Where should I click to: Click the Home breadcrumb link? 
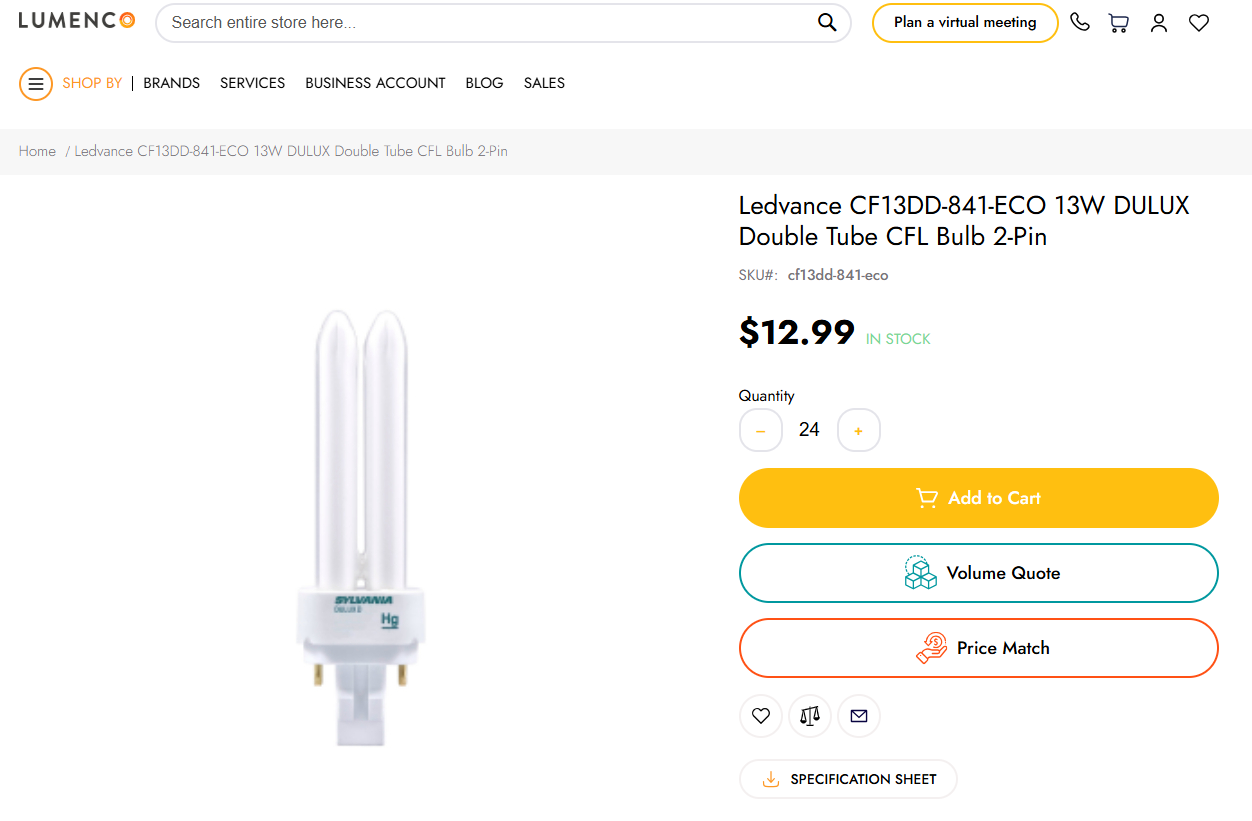pyautogui.click(x=37, y=151)
